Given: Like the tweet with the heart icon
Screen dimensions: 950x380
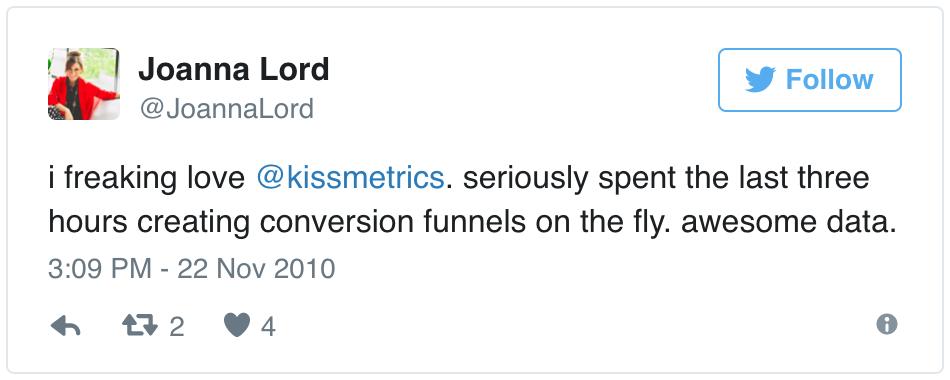Looking at the screenshot, I should [237, 327].
